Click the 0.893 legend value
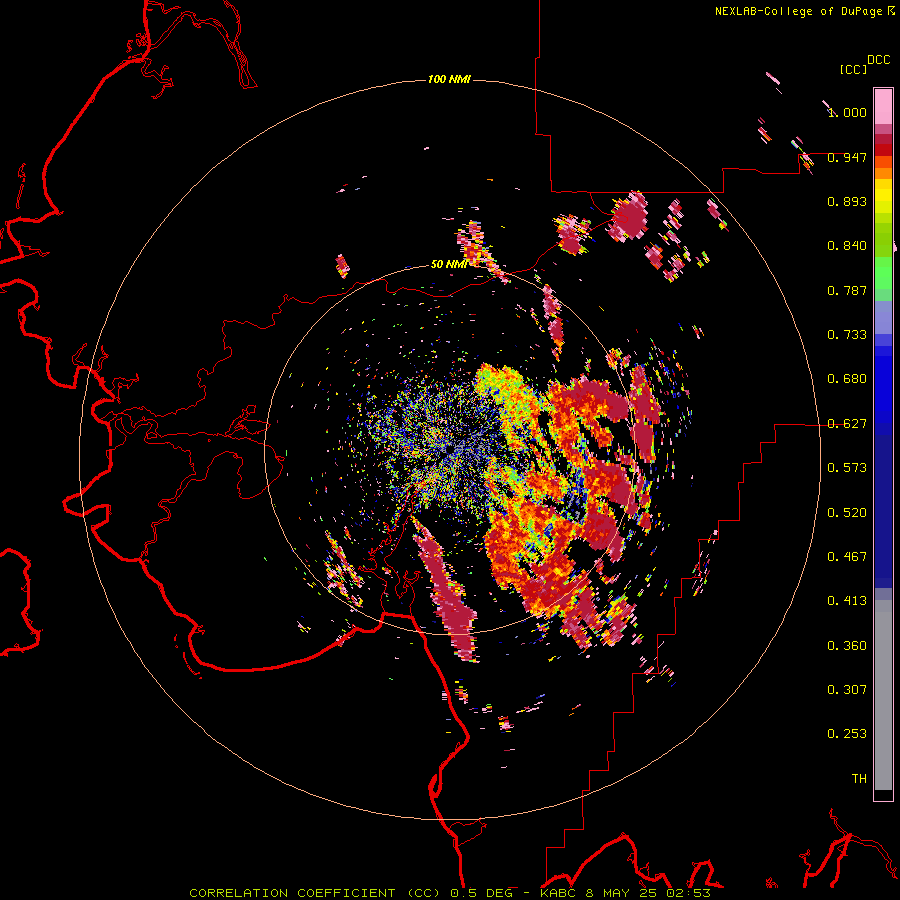 coord(847,201)
